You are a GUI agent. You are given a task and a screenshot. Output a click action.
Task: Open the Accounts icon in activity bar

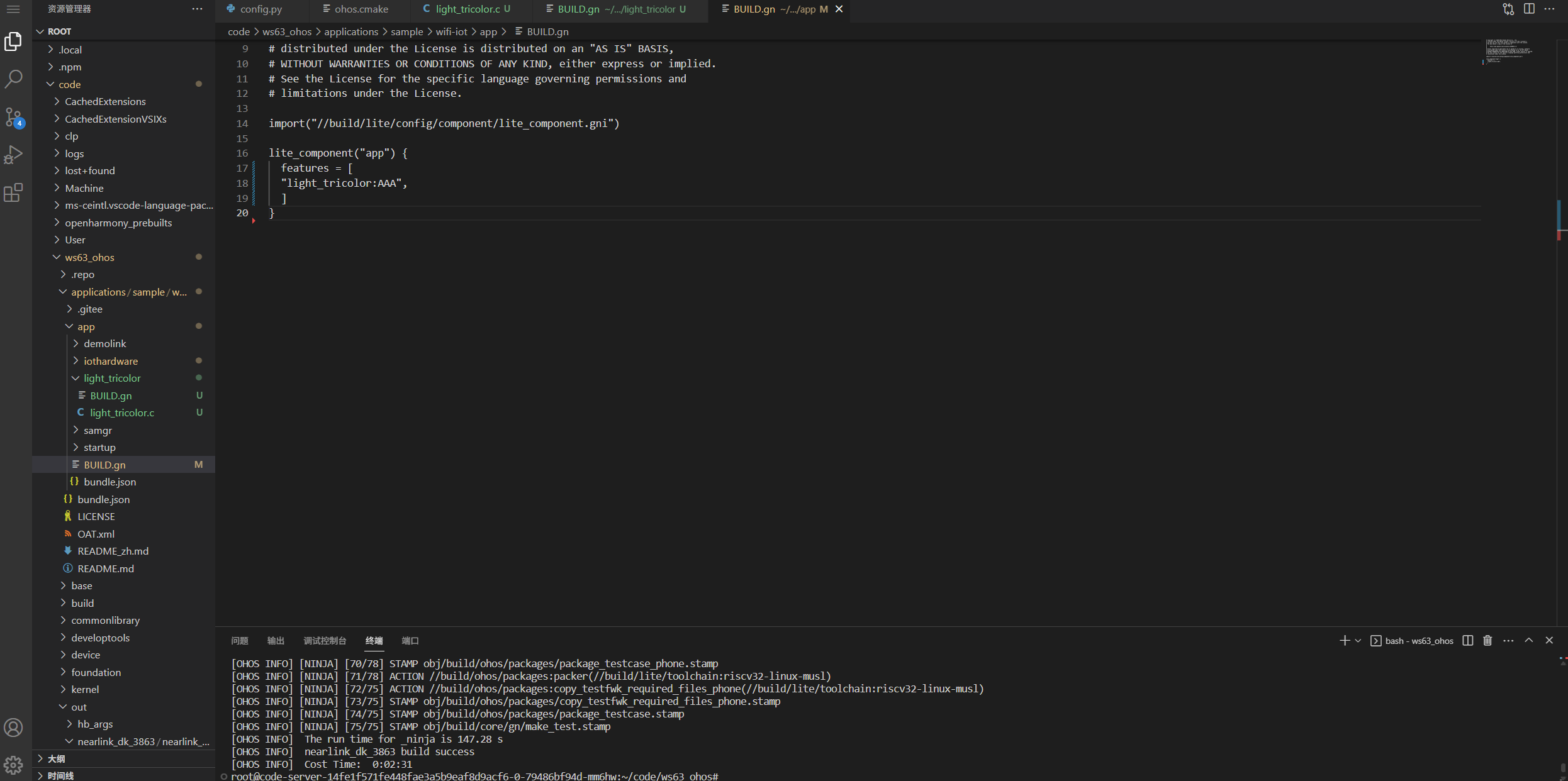[x=13, y=728]
